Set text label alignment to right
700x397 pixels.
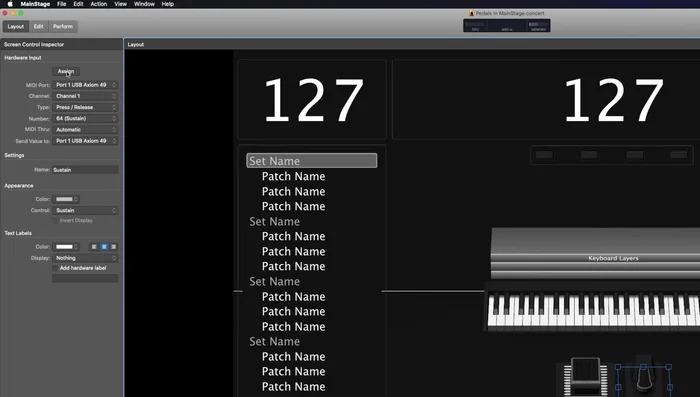(113, 247)
